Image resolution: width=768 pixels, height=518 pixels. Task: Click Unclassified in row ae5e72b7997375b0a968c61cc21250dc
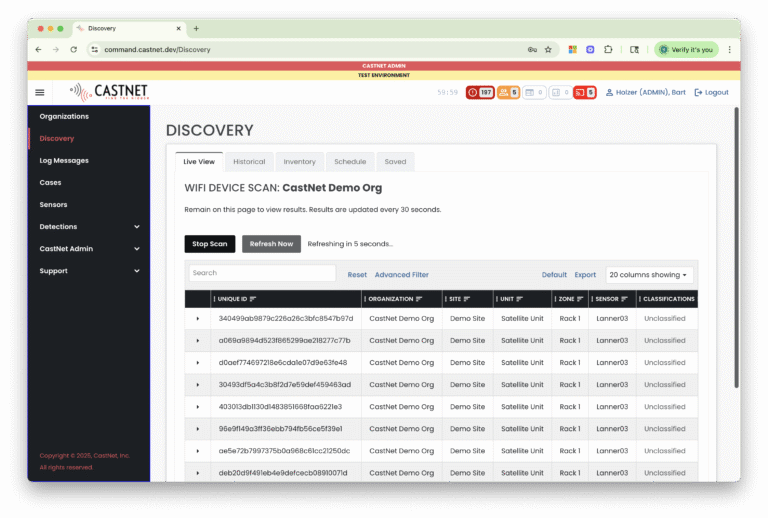[664, 451]
